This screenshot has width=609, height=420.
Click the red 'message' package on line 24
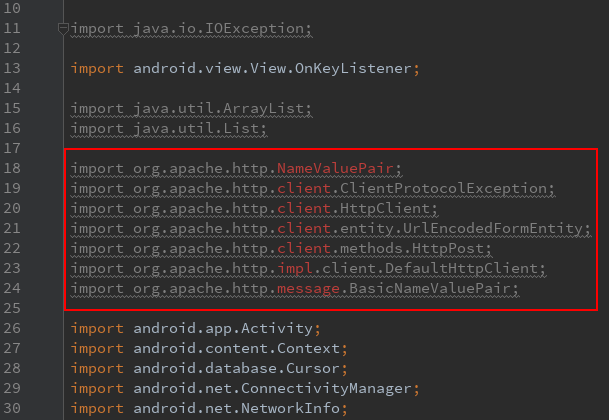(308, 289)
